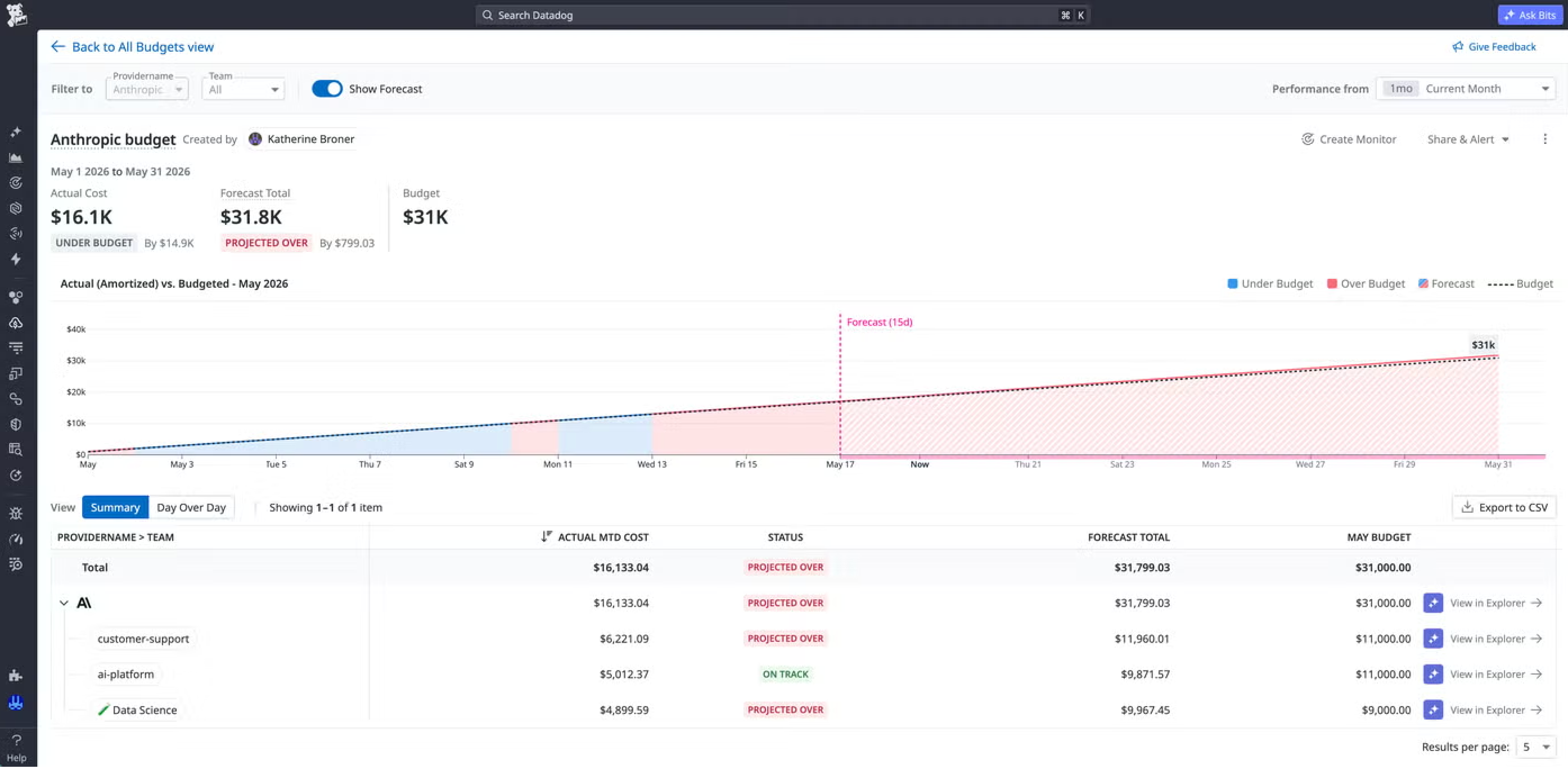Toggle Under Budget legend series

coord(1270,283)
